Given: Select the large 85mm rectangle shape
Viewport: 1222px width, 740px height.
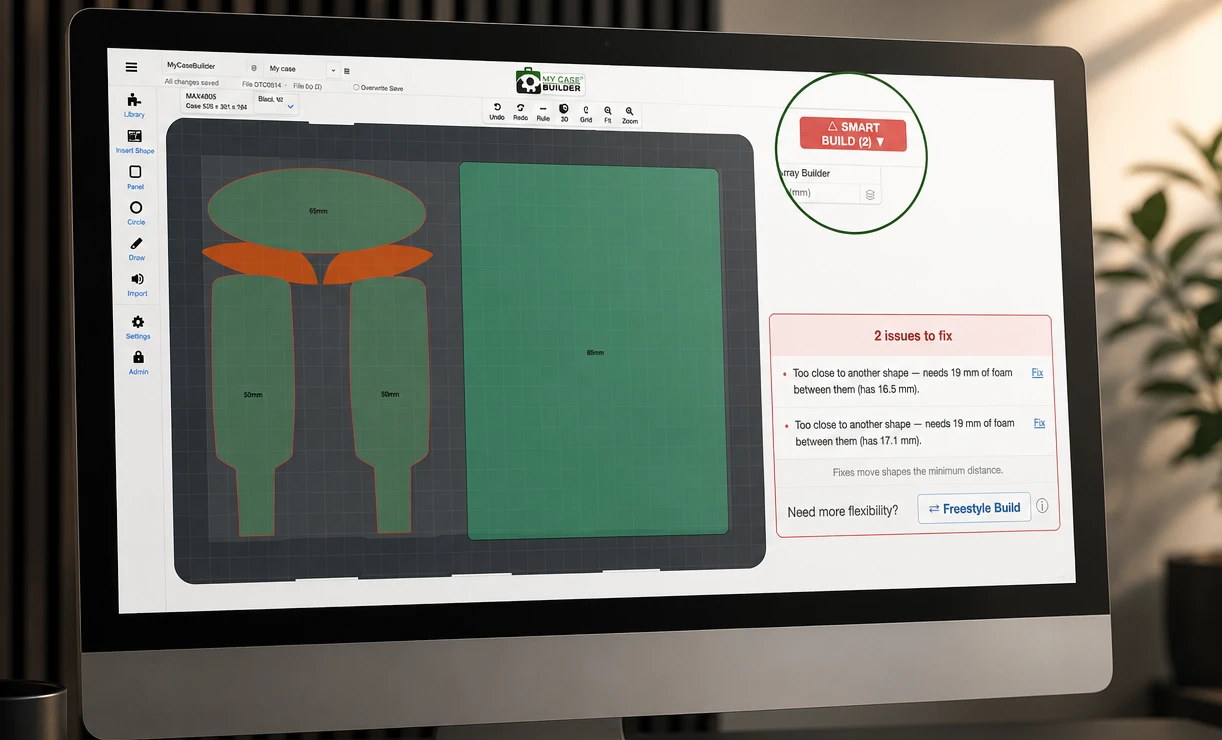Looking at the screenshot, I should pyautogui.click(x=594, y=351).
